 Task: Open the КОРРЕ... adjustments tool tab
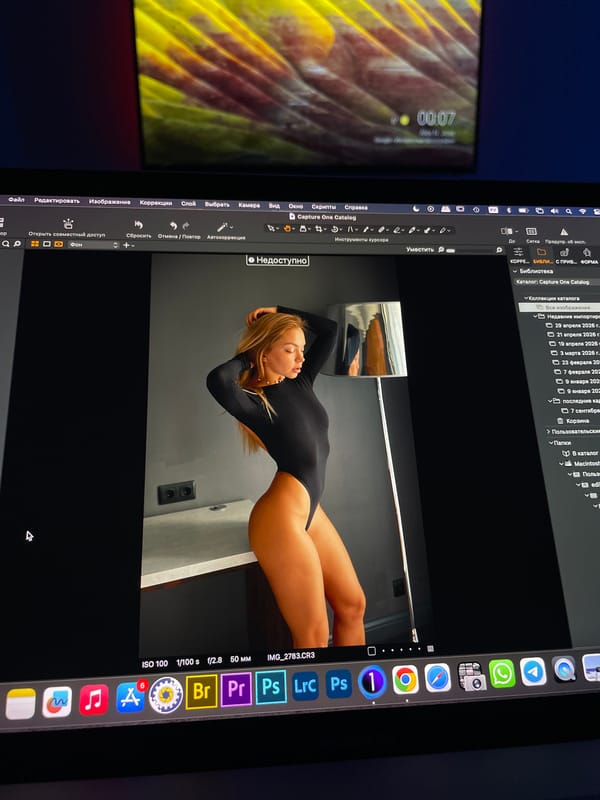pos(519,255)
